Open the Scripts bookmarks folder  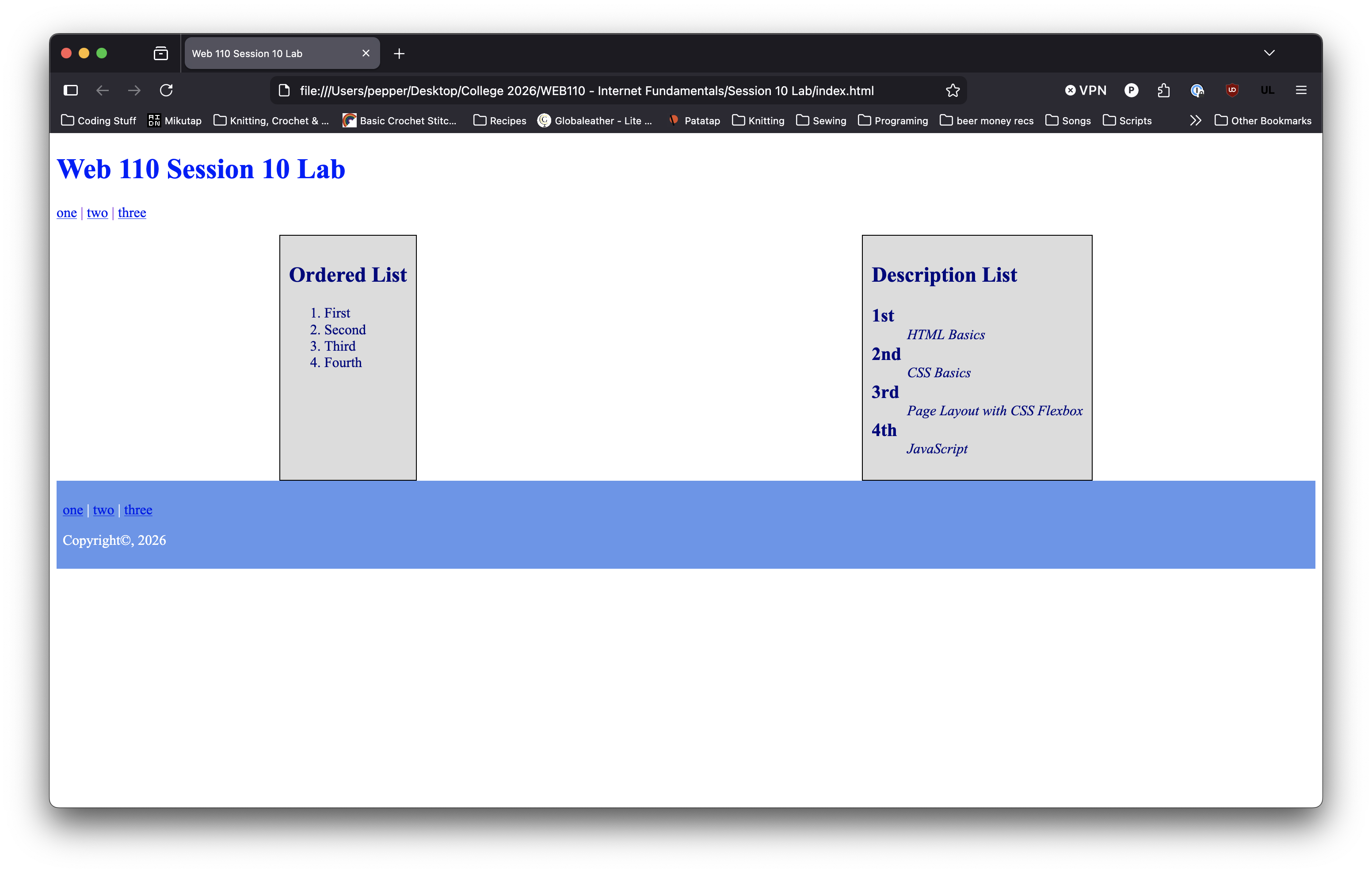pos(1127,120)
